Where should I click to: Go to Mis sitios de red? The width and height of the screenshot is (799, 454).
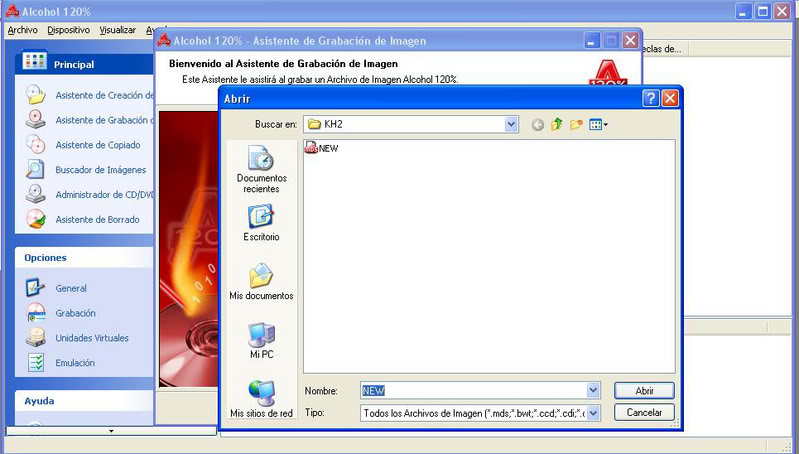(x=261, y=399)
